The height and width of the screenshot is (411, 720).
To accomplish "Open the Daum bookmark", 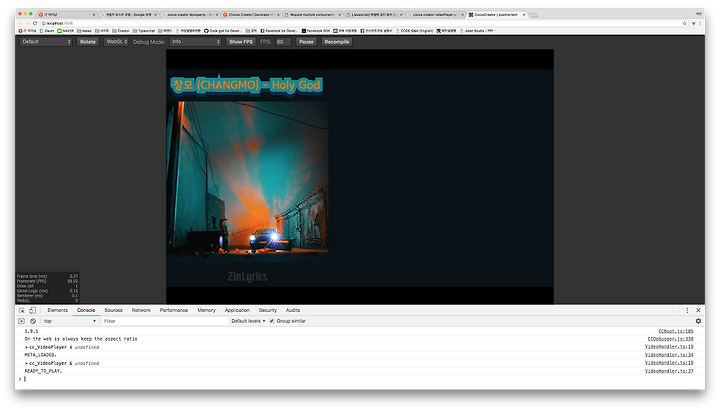I will tap(47, 31).
